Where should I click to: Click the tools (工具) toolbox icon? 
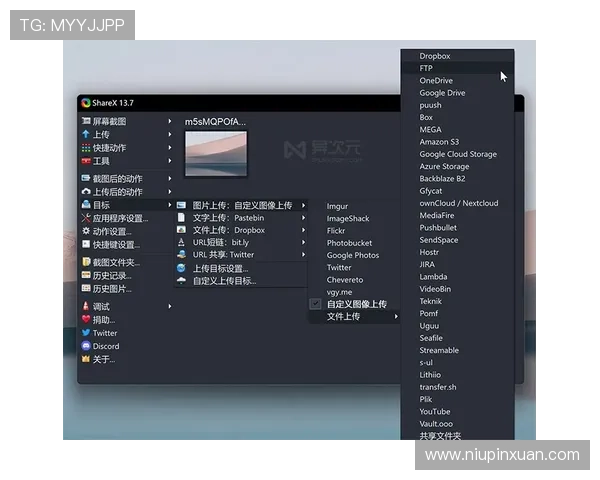click(x=86, y=161)
